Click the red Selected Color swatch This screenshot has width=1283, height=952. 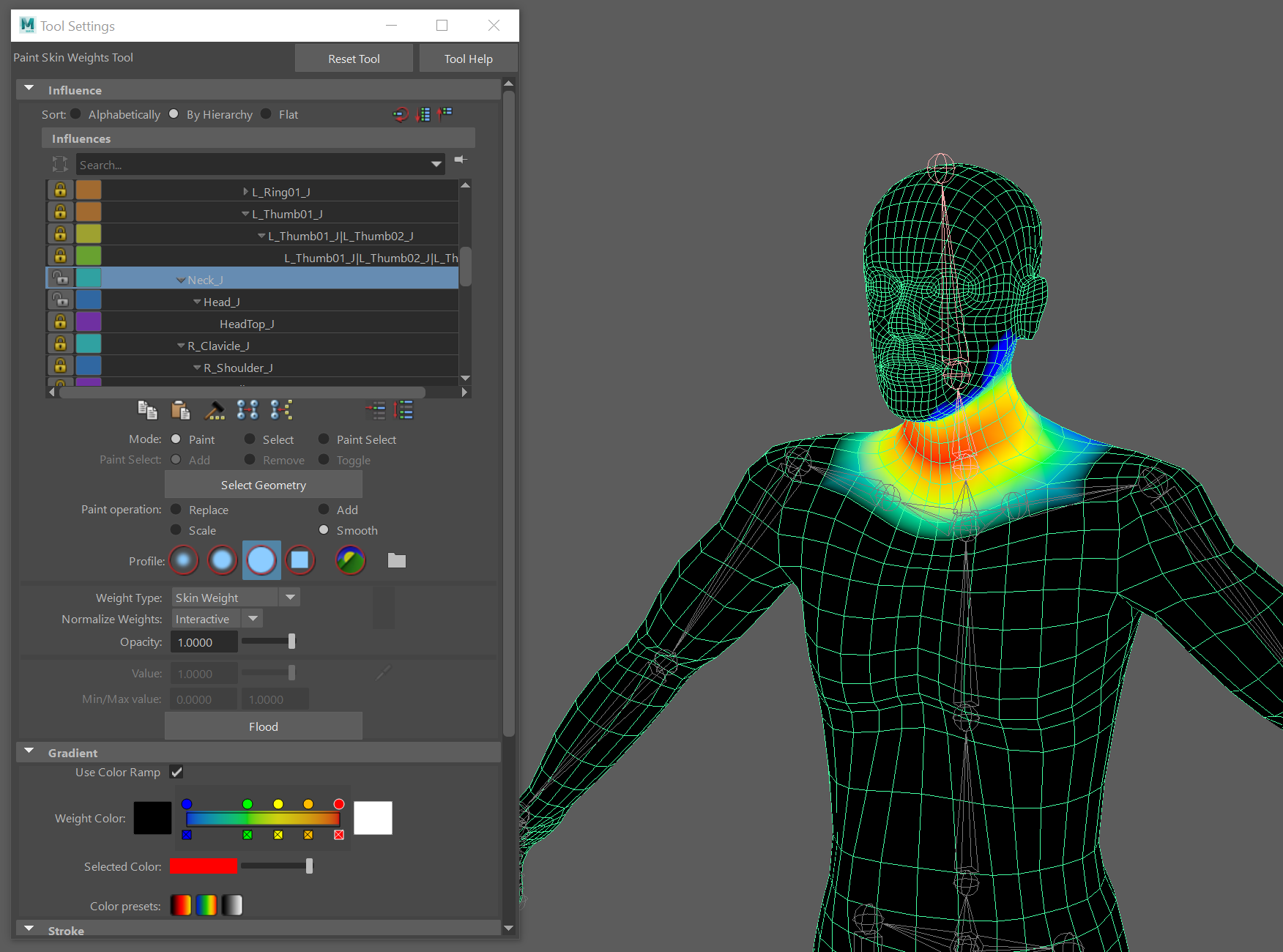(203, 866)
